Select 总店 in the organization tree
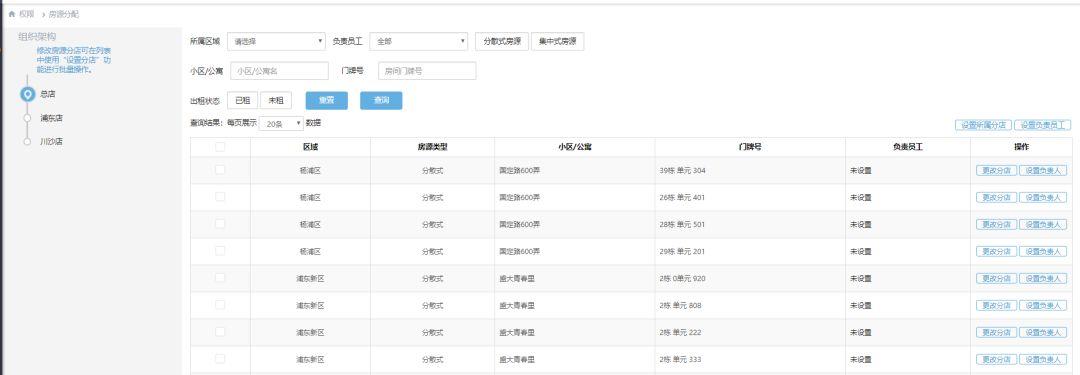The width and height of the screenshot is (1080, 375). click(x=48, y=94)
